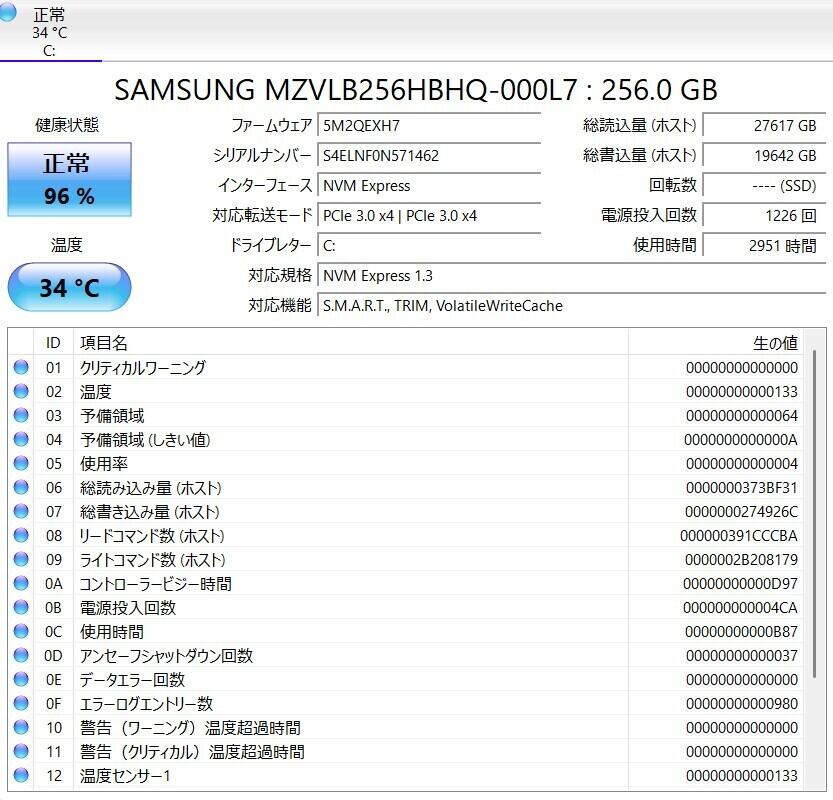Click status orb for row 11 警告（クリティカル）

[x=21, y=751]
